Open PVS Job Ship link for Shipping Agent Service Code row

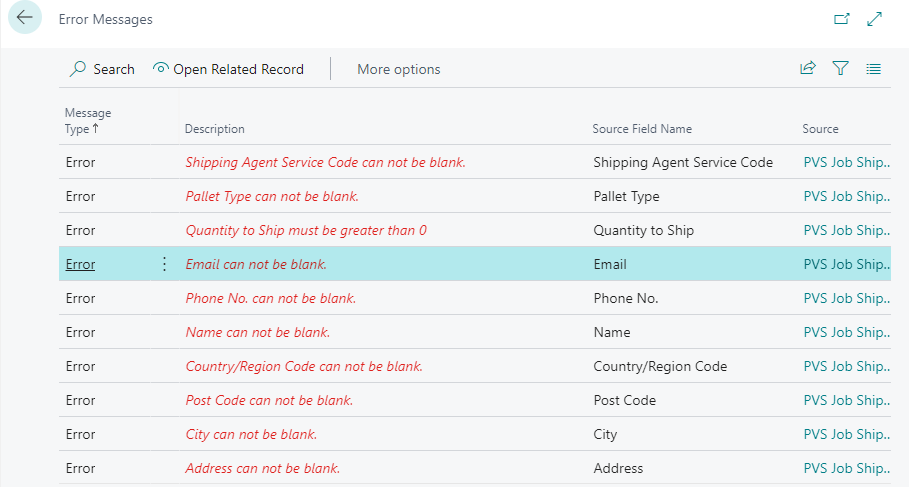[x=846, y=162]
